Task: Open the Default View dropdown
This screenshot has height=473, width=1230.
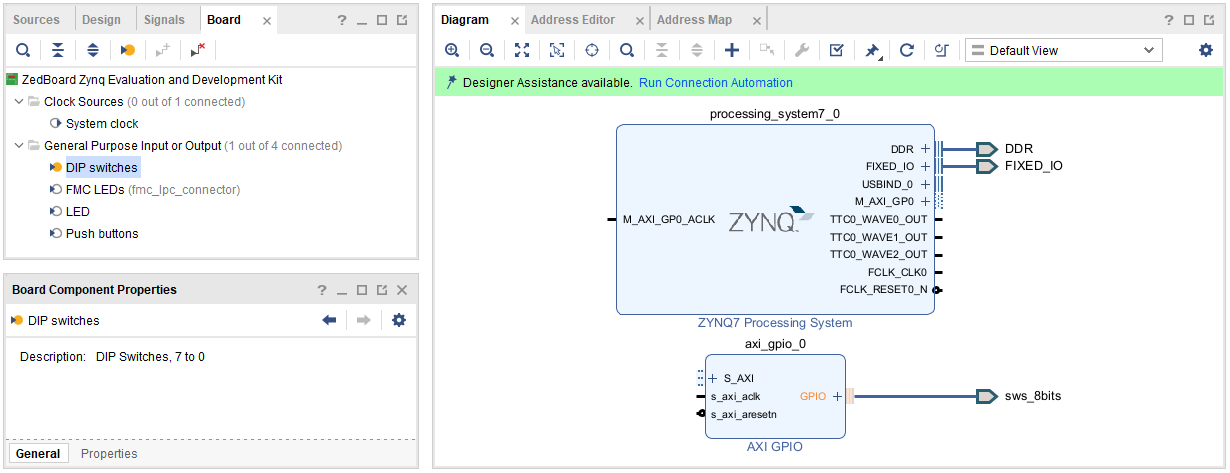Action: 1063,50
